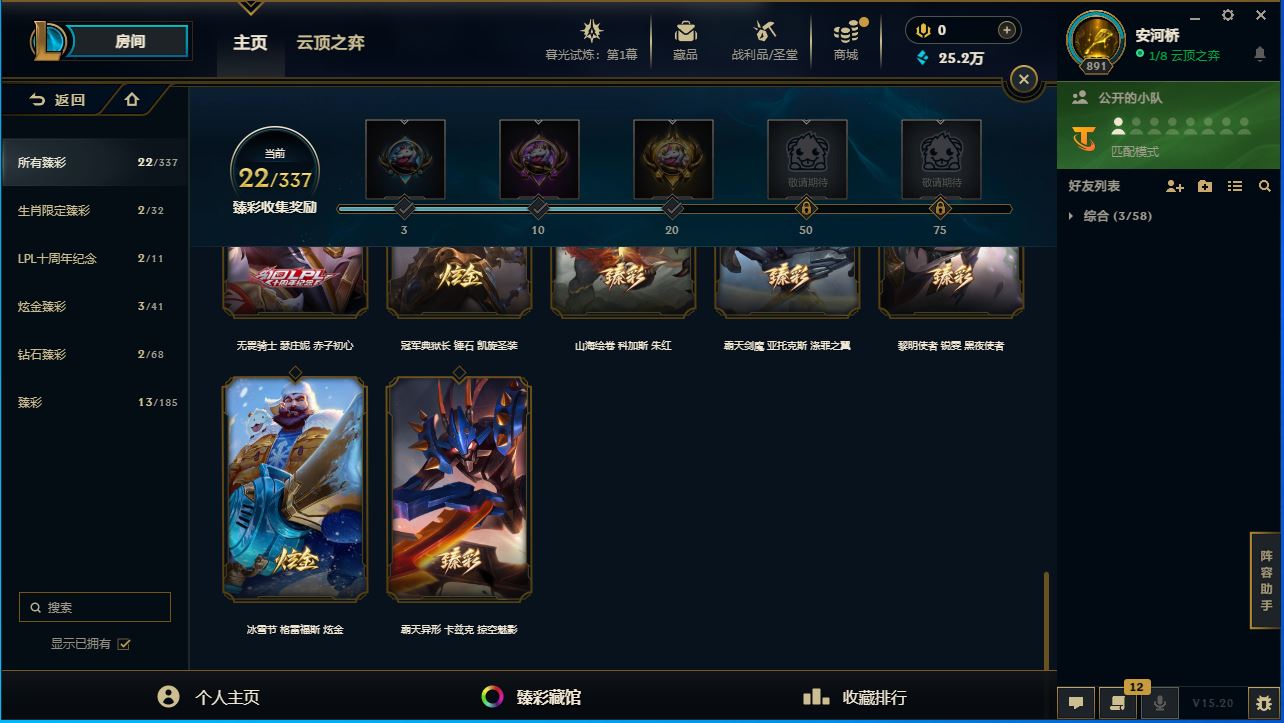Open the chat bubble icon

(1076, 703)
